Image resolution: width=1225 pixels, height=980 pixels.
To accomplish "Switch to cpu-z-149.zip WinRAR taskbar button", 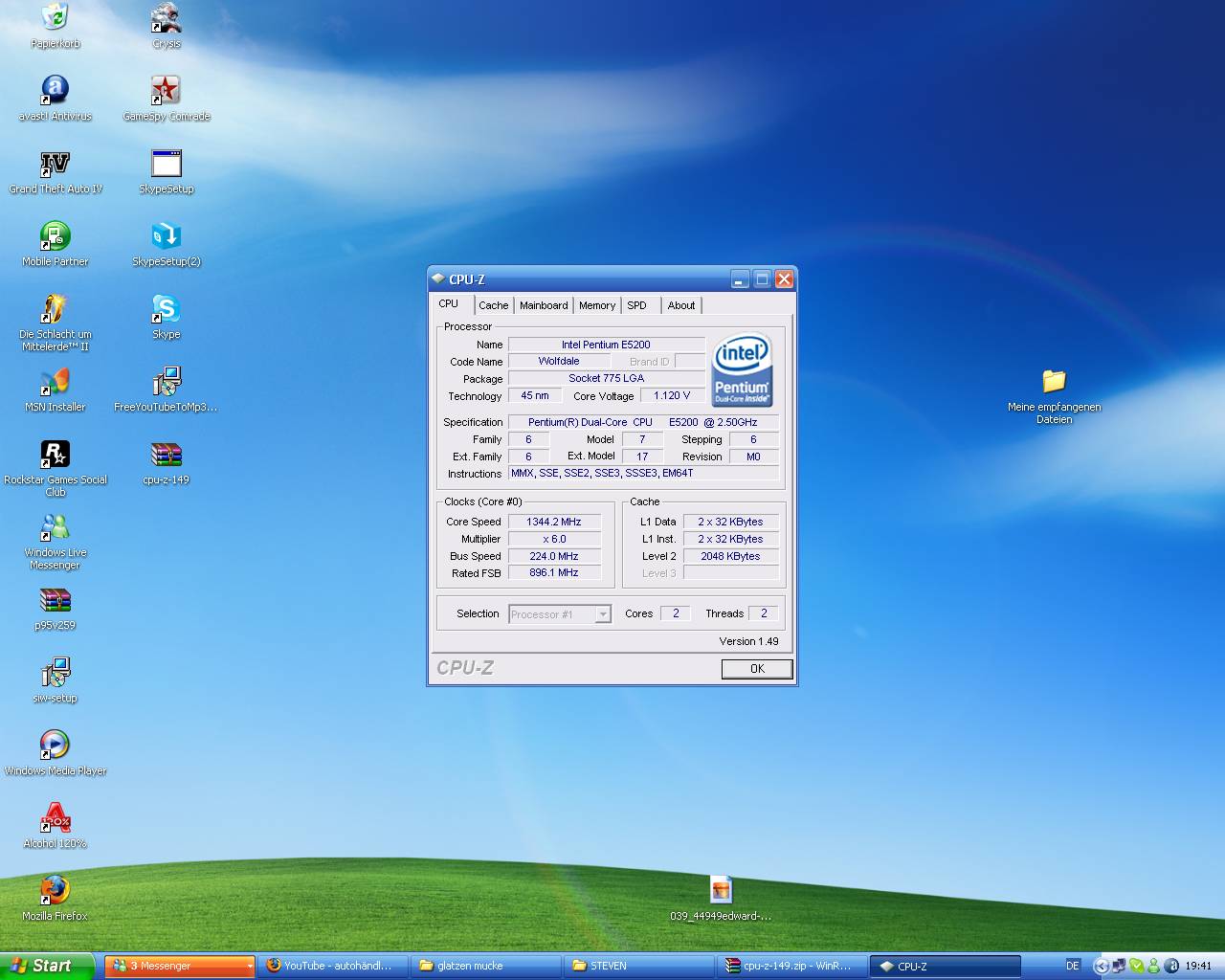I will (792, 966).
